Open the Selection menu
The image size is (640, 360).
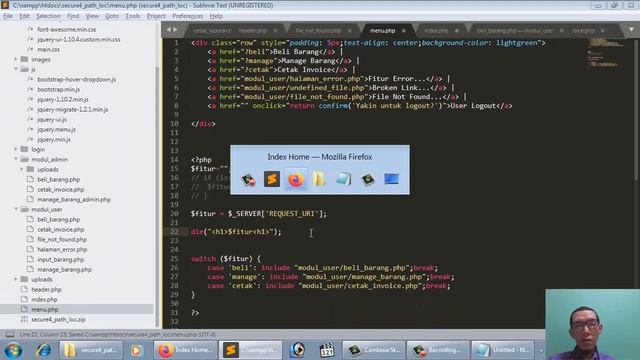[x=48, y=16]
